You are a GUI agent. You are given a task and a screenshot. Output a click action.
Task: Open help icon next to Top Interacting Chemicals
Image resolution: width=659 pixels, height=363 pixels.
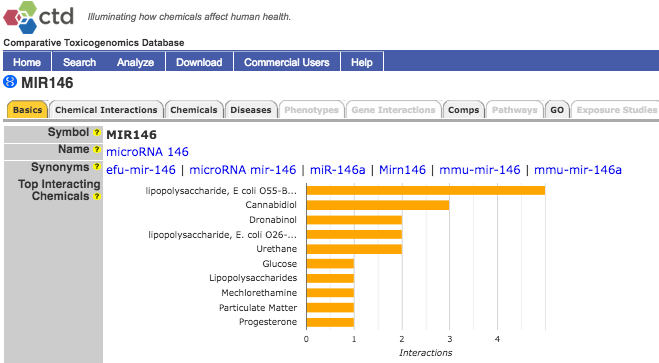pyautogui.click(x=97, y=196)
